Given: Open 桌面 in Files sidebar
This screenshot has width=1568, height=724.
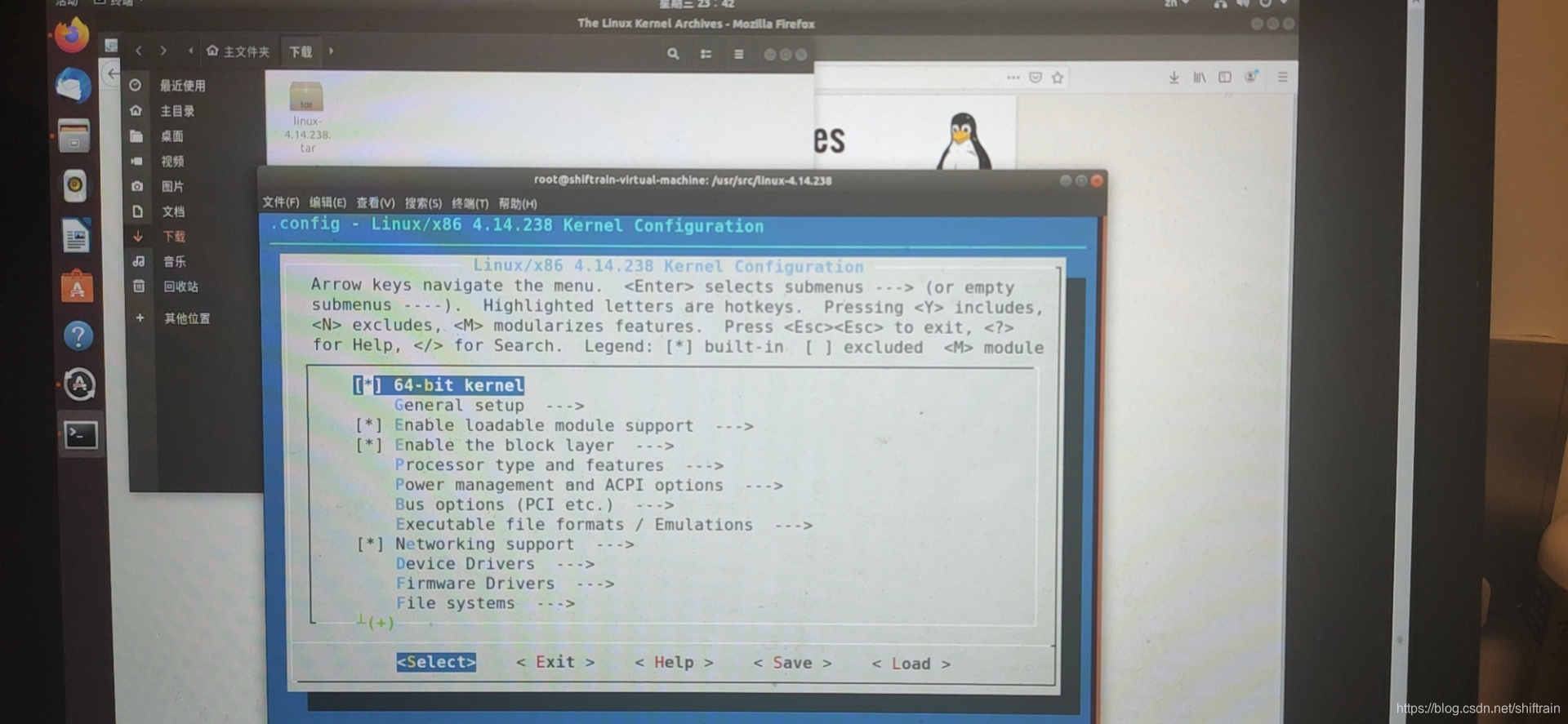Looking at the screenshot, I should point(171,136).
